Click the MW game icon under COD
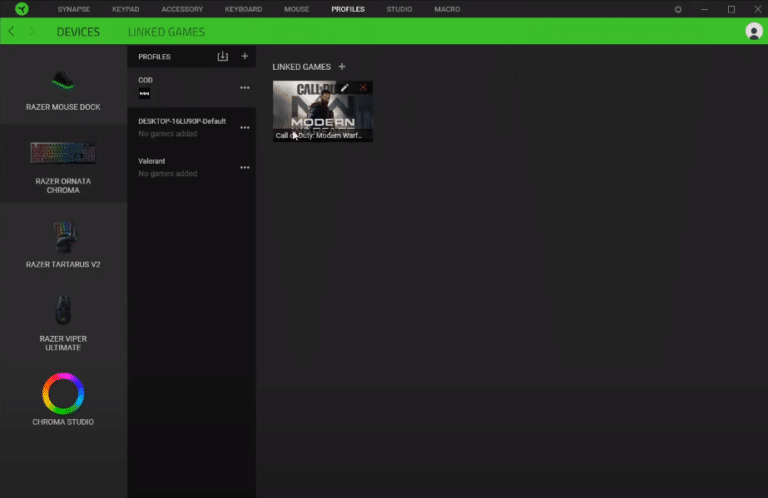The height and width of the screenshot is (498, 768). pyautogui.click(x=144, y=94)
